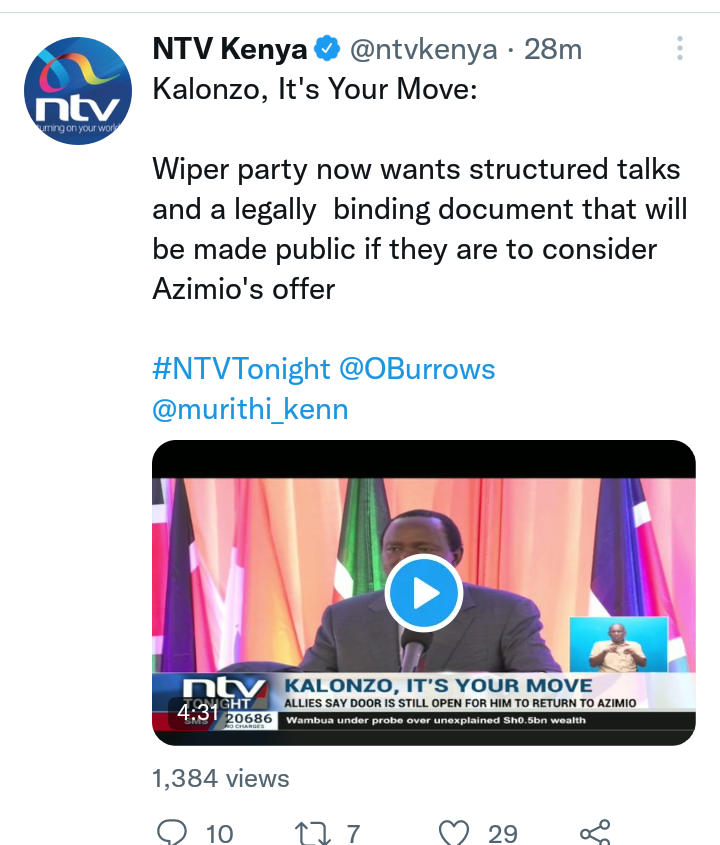Click the 1,384 views count
The height and width of the screenshot is (845, 720).
[221, 779]
